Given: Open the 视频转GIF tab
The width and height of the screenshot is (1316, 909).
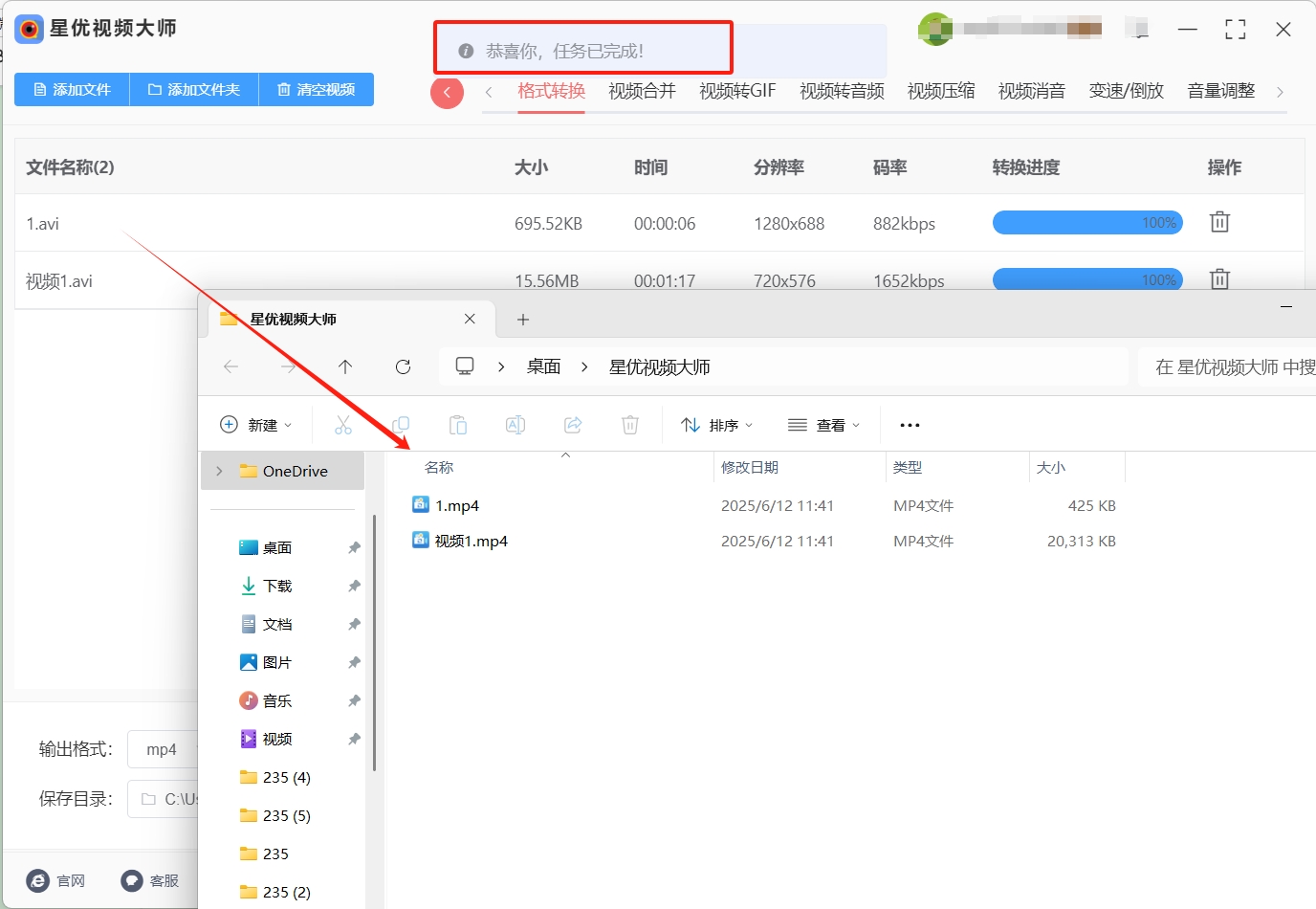Looking at the screenshot, I should (737, 91).
